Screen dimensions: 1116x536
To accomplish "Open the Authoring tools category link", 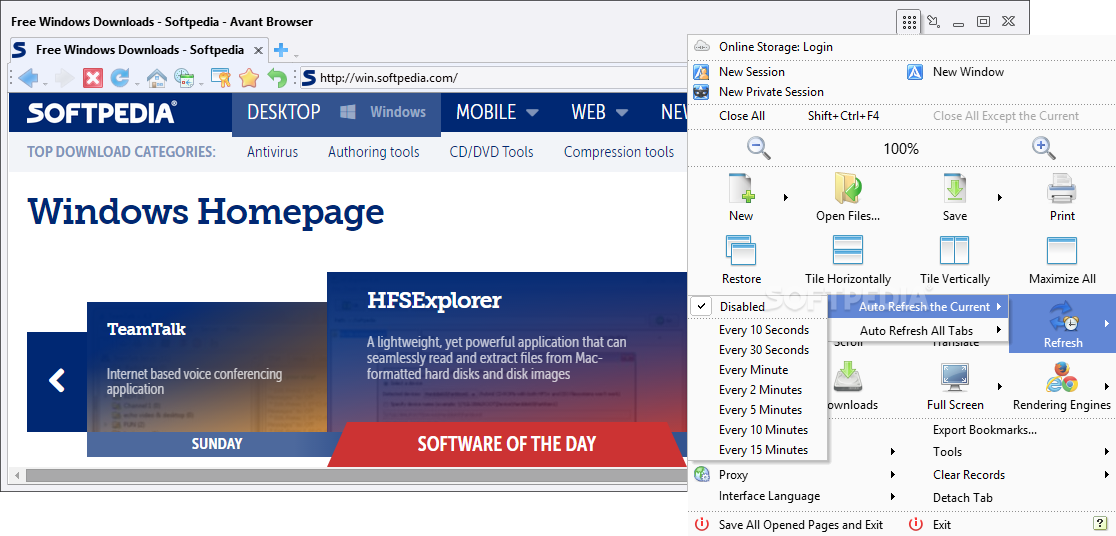I will (374, 152).
